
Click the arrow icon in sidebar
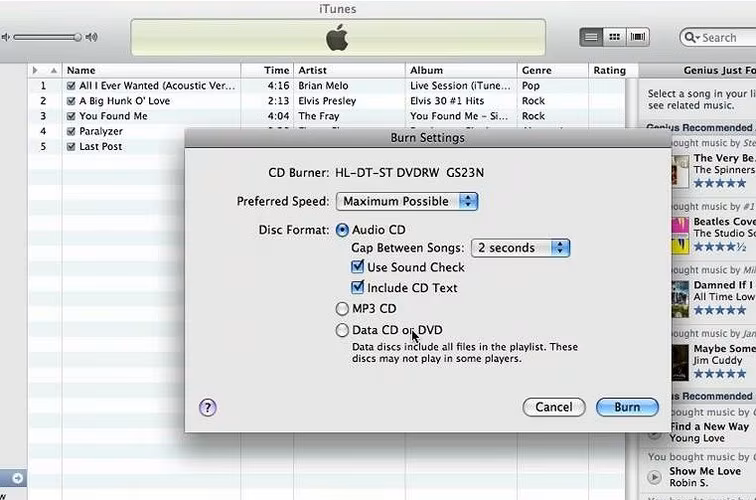coord(17,478)
